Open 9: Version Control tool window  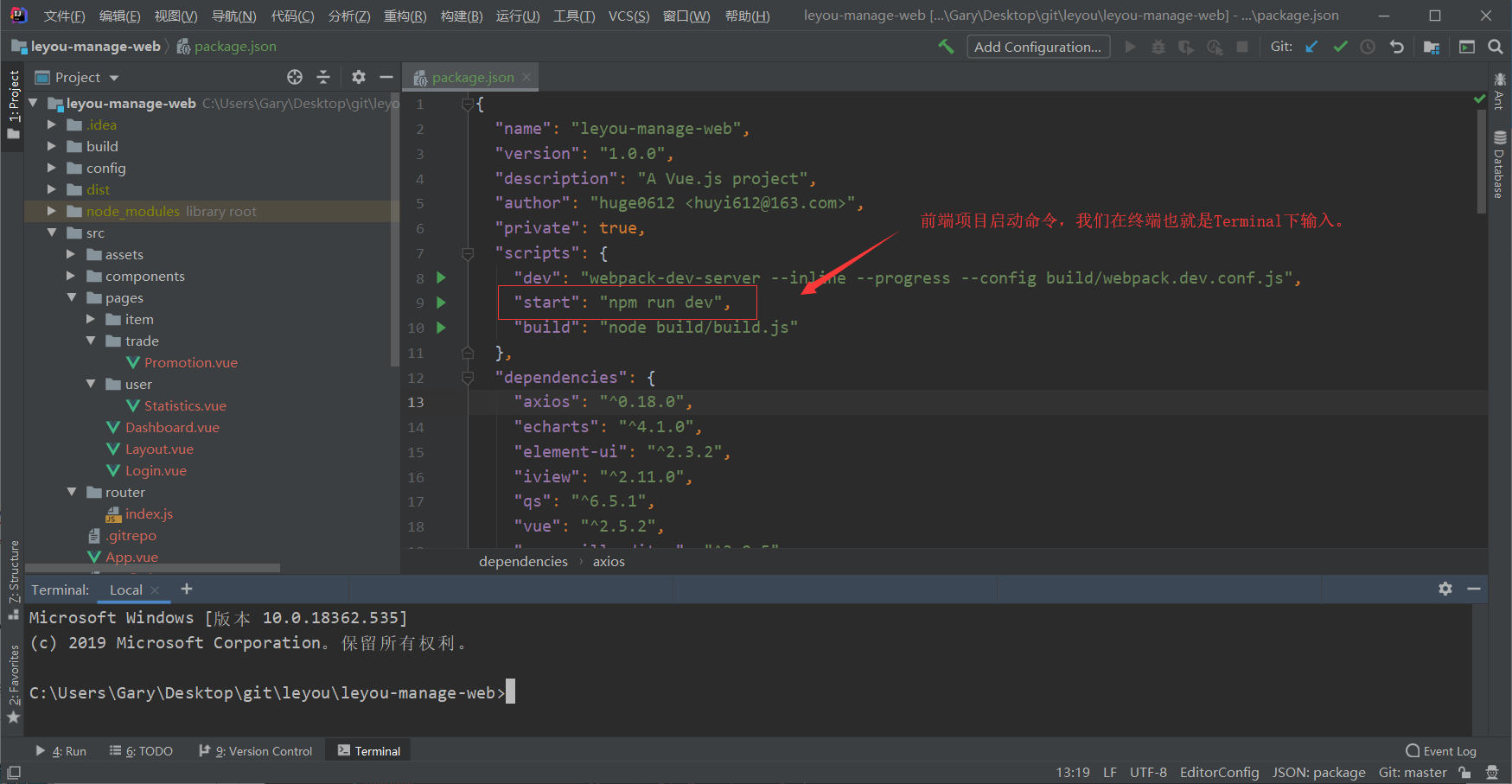click(x=256, y=751)
